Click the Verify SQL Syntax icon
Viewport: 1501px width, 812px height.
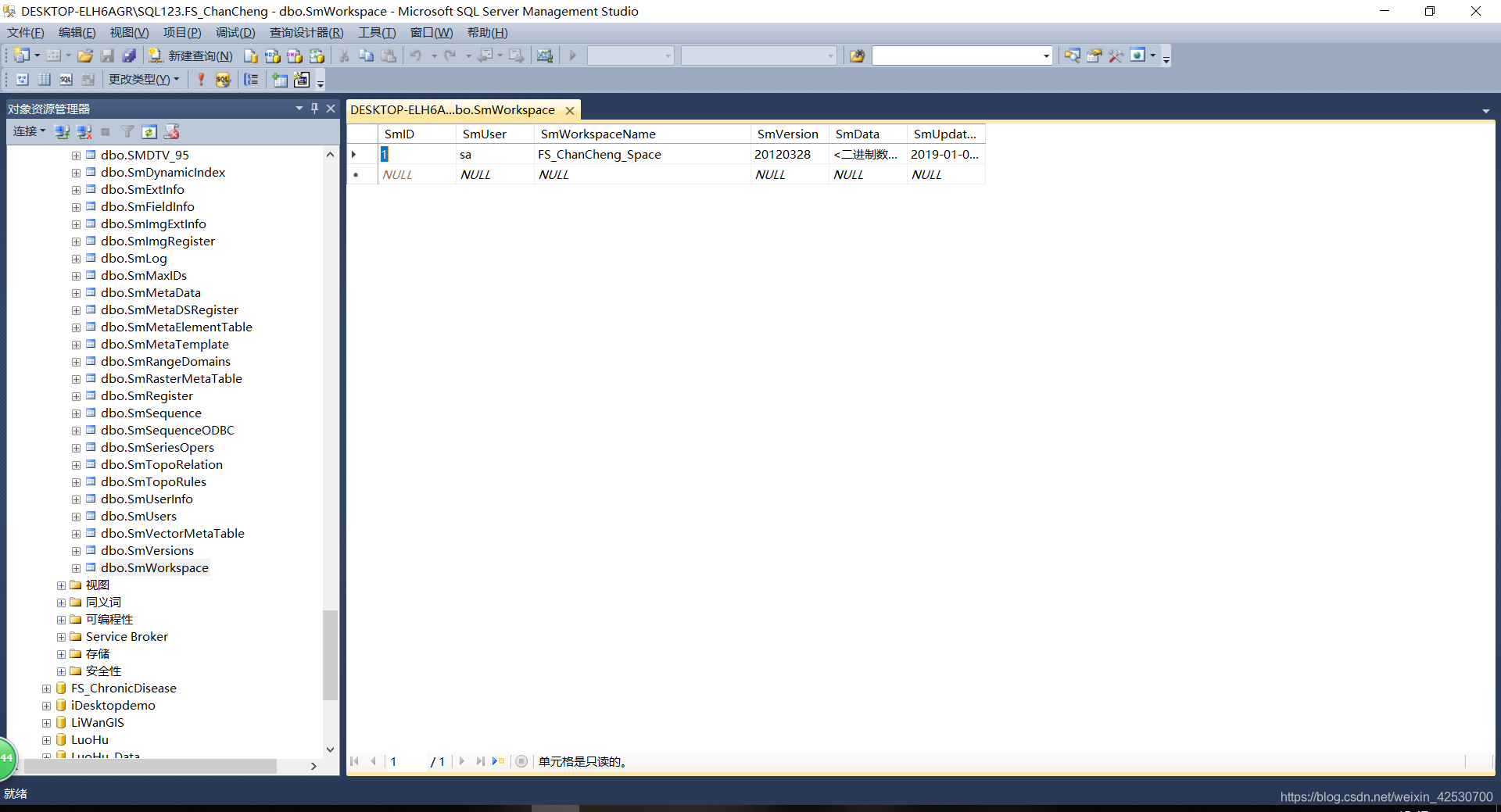pos(223,79)
